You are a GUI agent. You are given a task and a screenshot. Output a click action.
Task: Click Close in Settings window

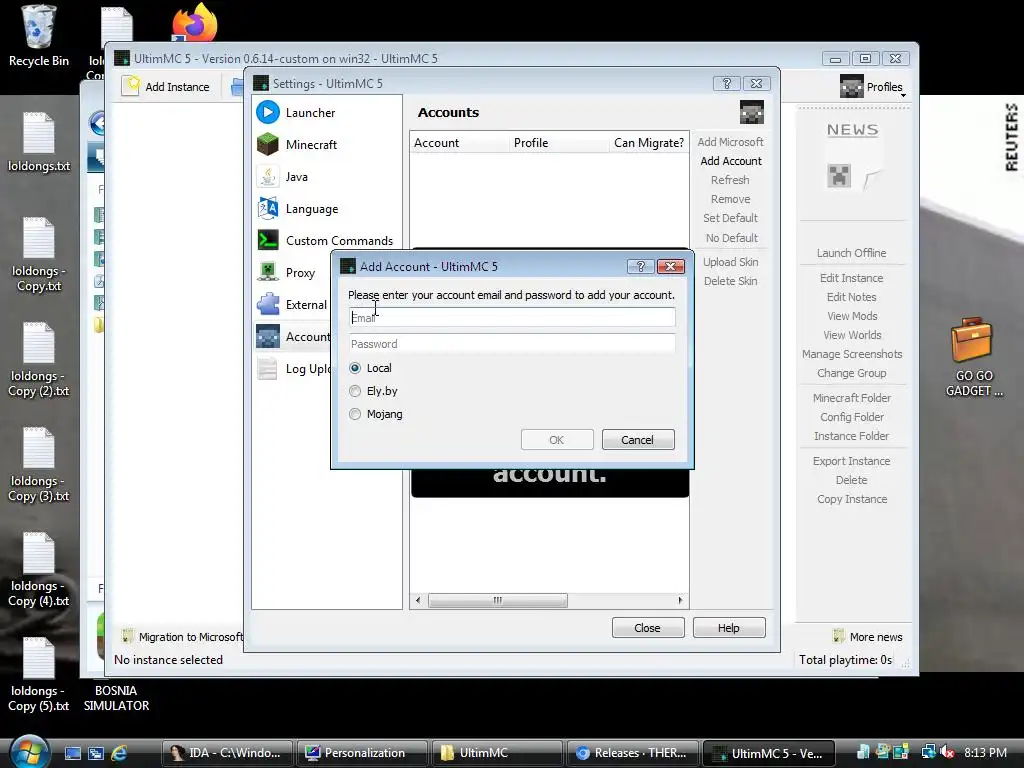[647, 628]
